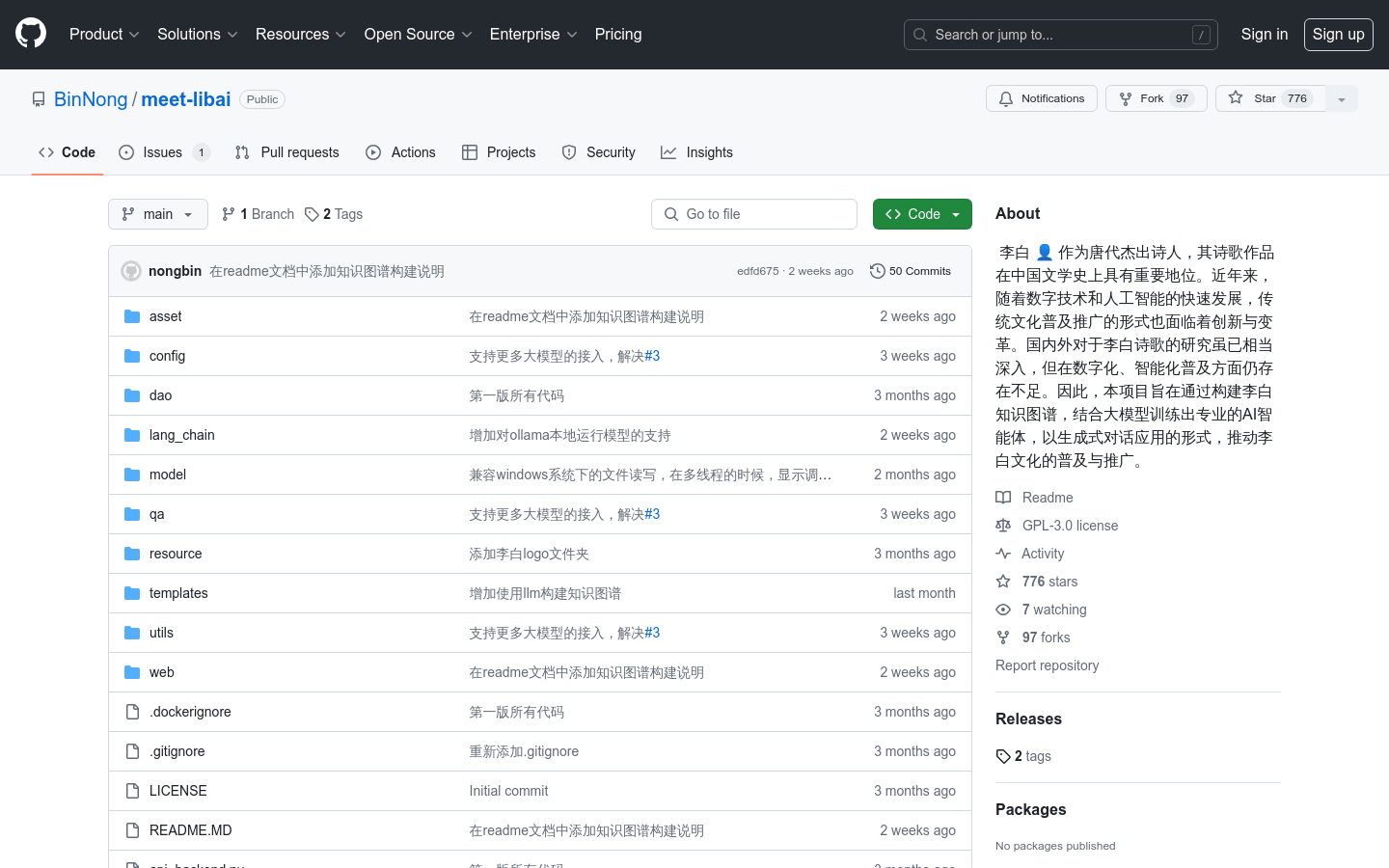Open BinNong owner profile link
The image size is (1389, 868).
(91, 99)
